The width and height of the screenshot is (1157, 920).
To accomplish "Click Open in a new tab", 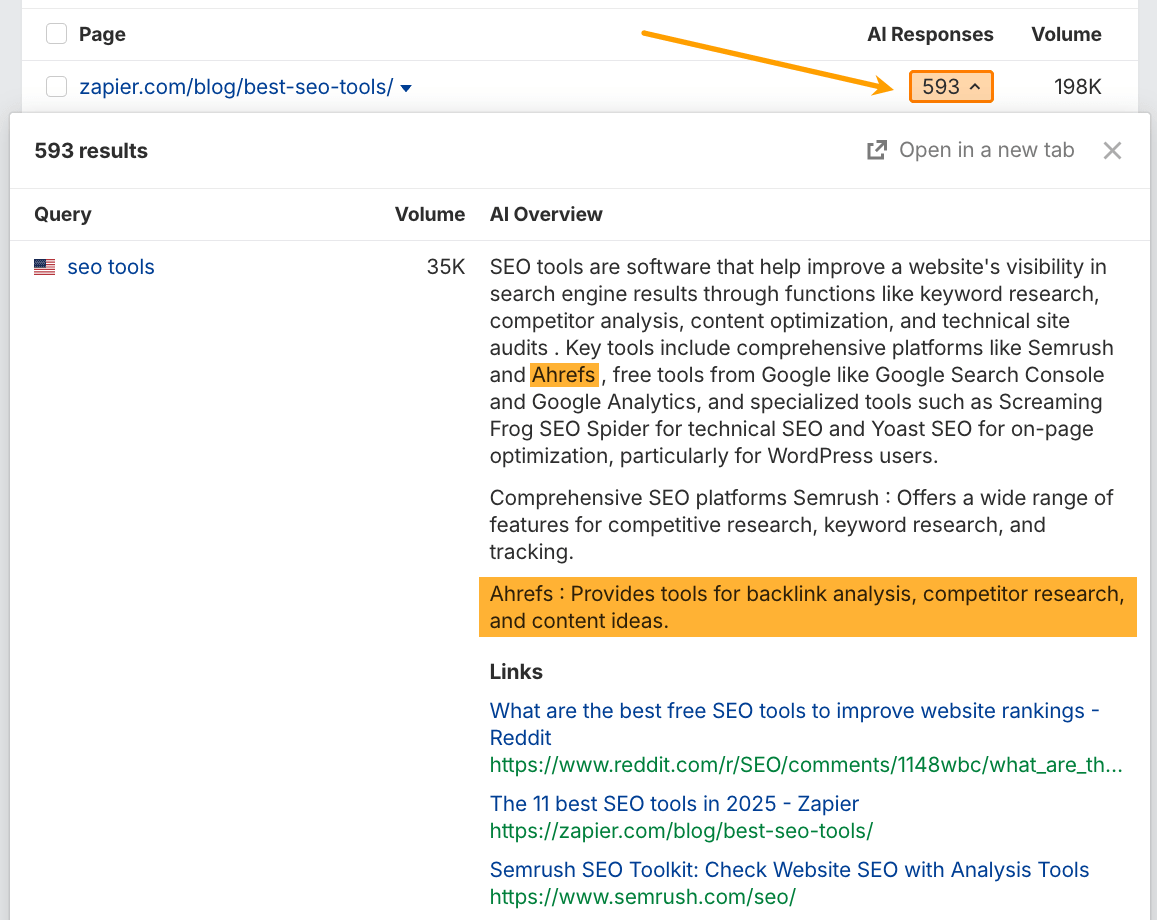I will coord(986,150).
